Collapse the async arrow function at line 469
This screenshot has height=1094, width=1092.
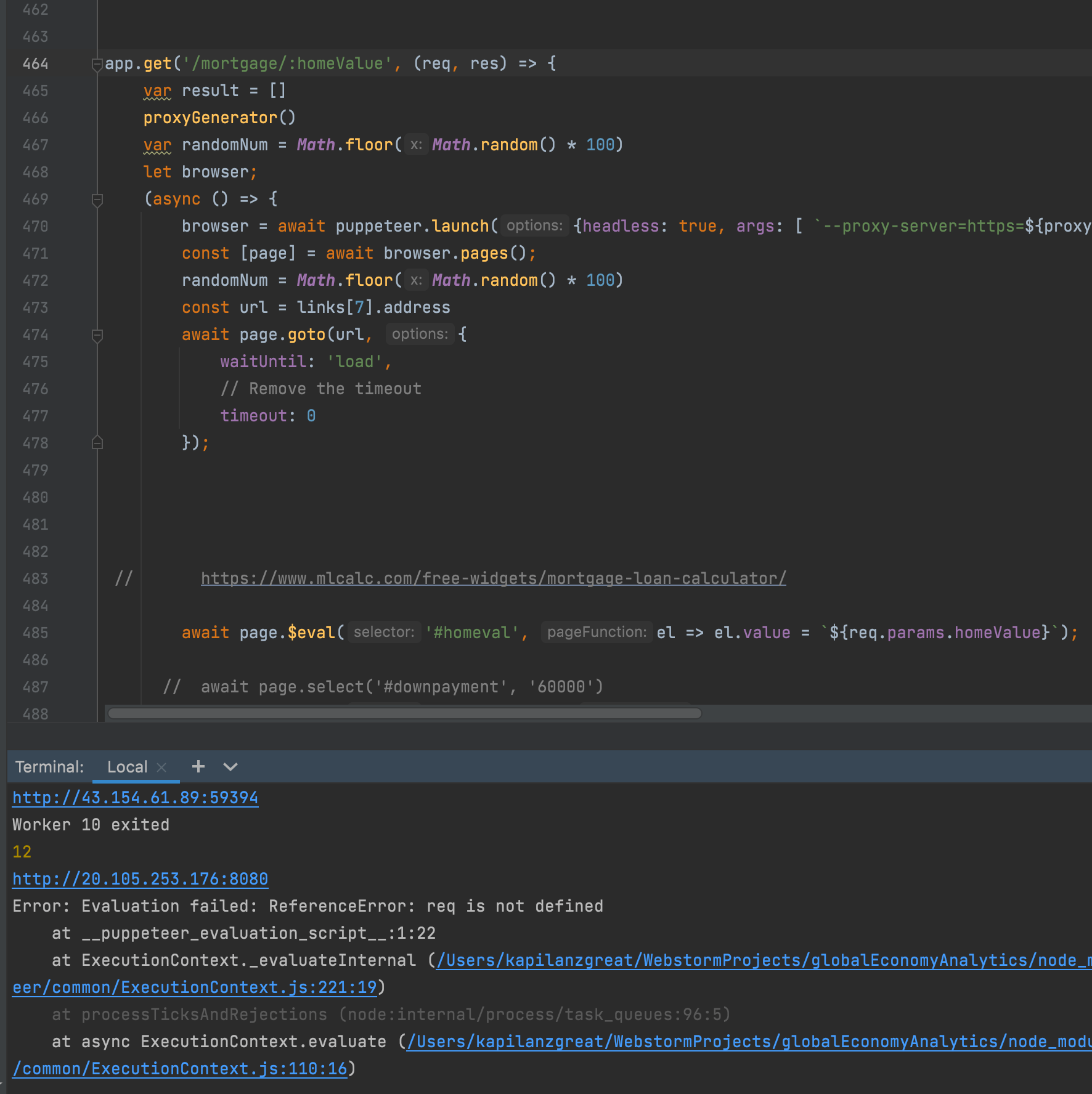(x=97, y=200)
